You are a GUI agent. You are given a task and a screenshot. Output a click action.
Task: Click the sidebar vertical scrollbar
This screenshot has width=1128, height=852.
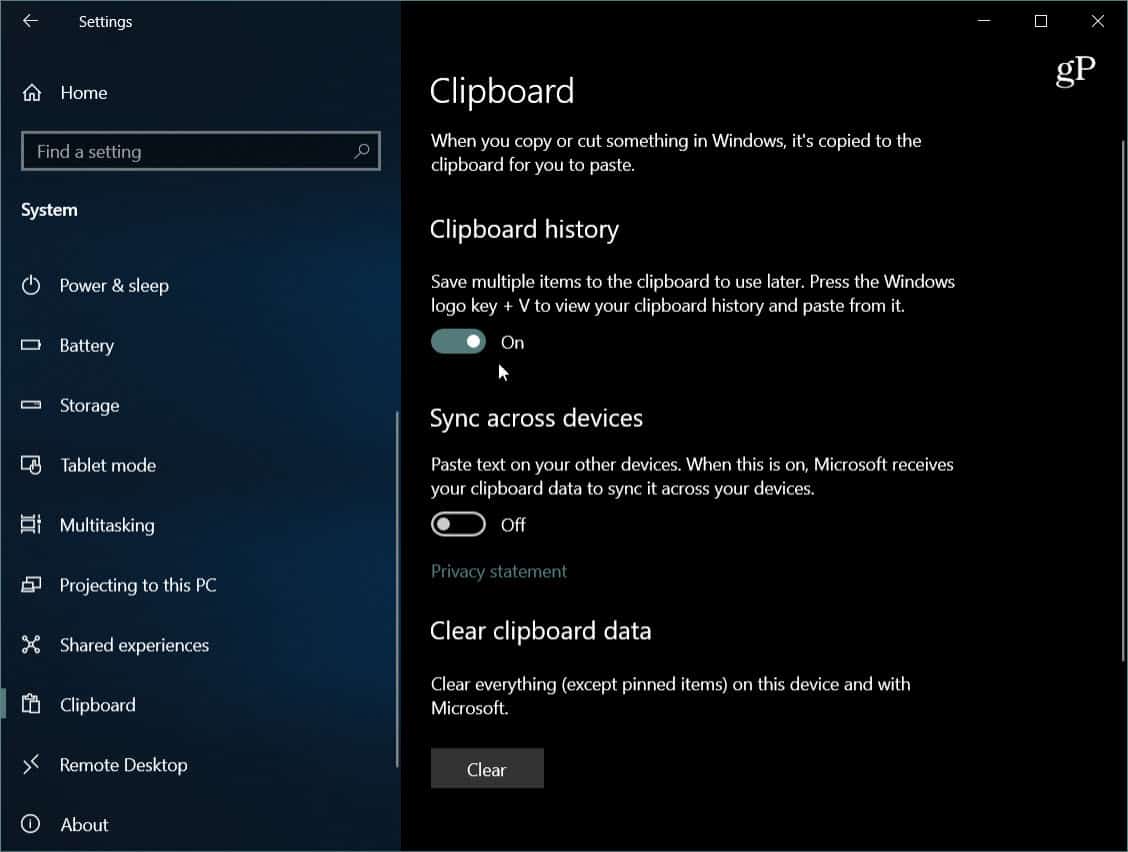[x=397, y=589]
